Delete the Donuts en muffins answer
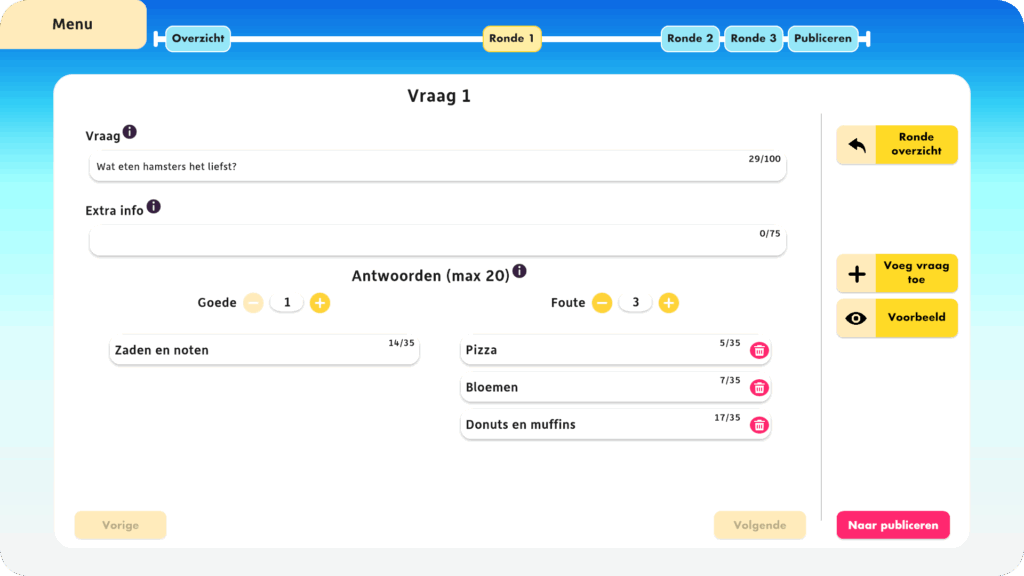1024x576 pixels. pos(759,424)
